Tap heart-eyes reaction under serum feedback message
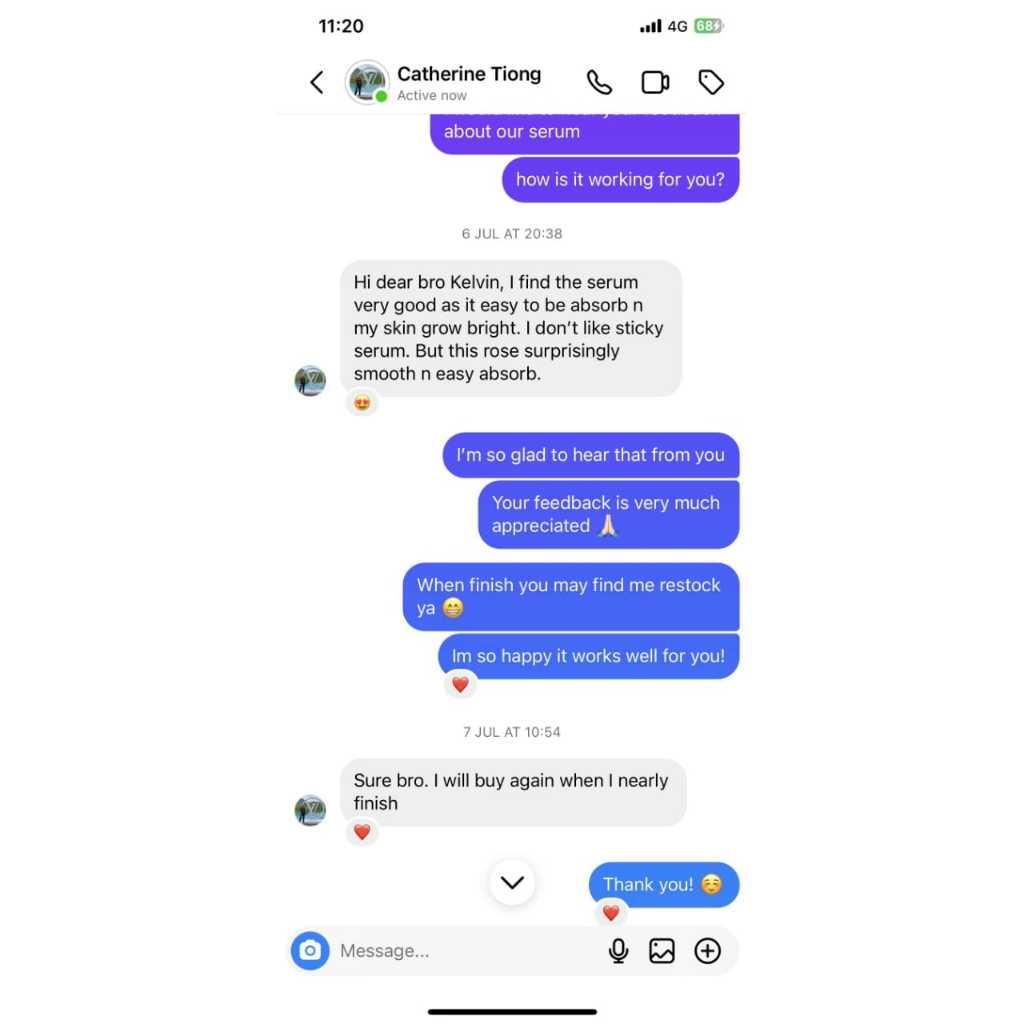 (362, 403)
